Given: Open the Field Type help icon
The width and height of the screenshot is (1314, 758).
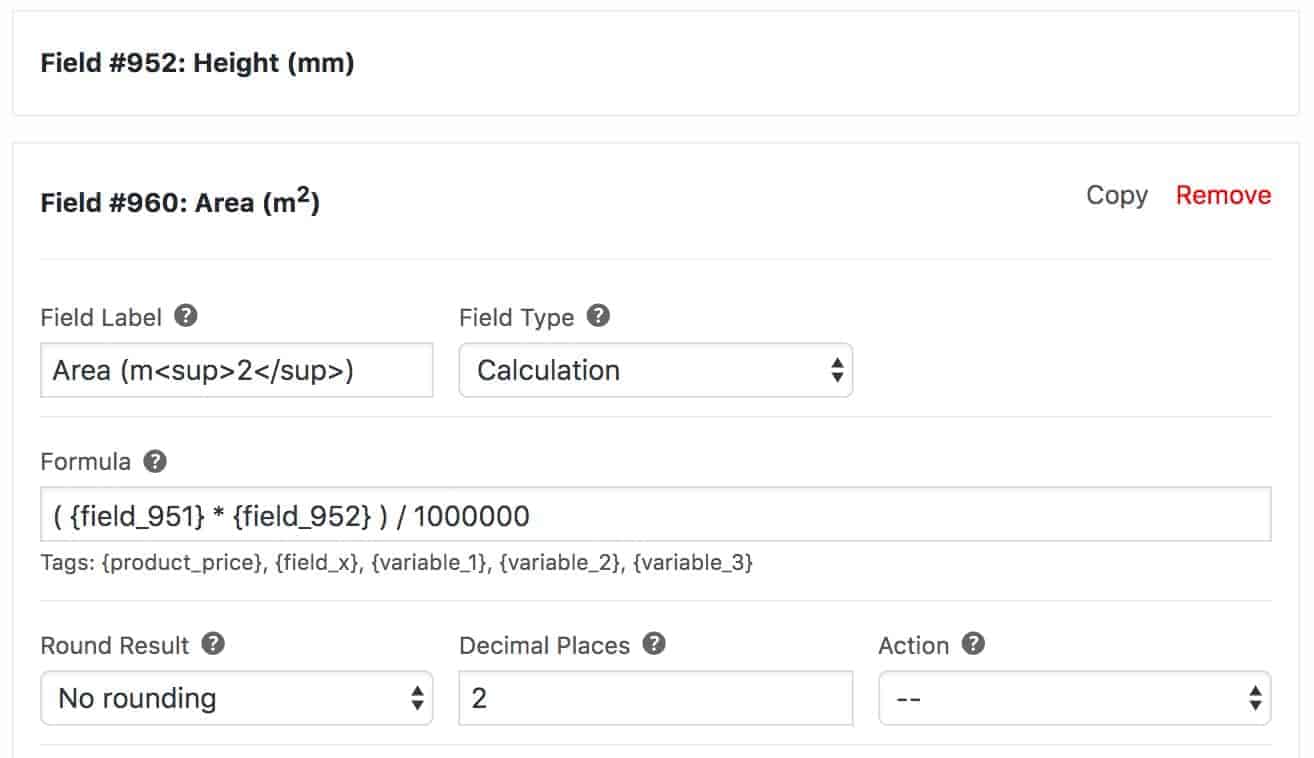Looking at the screenshot, I should pyautogui.click(x=598, y=317).
